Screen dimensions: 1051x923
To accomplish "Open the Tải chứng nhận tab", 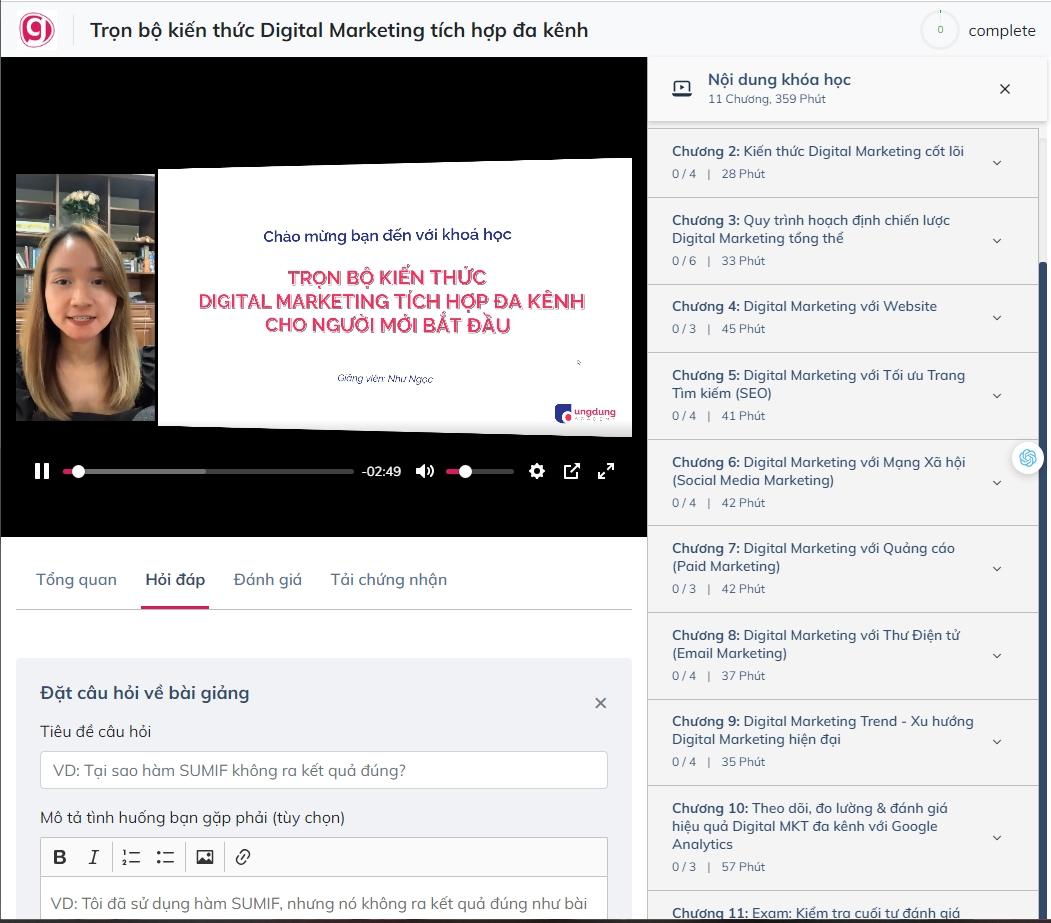I will click(x=388, y=579).
